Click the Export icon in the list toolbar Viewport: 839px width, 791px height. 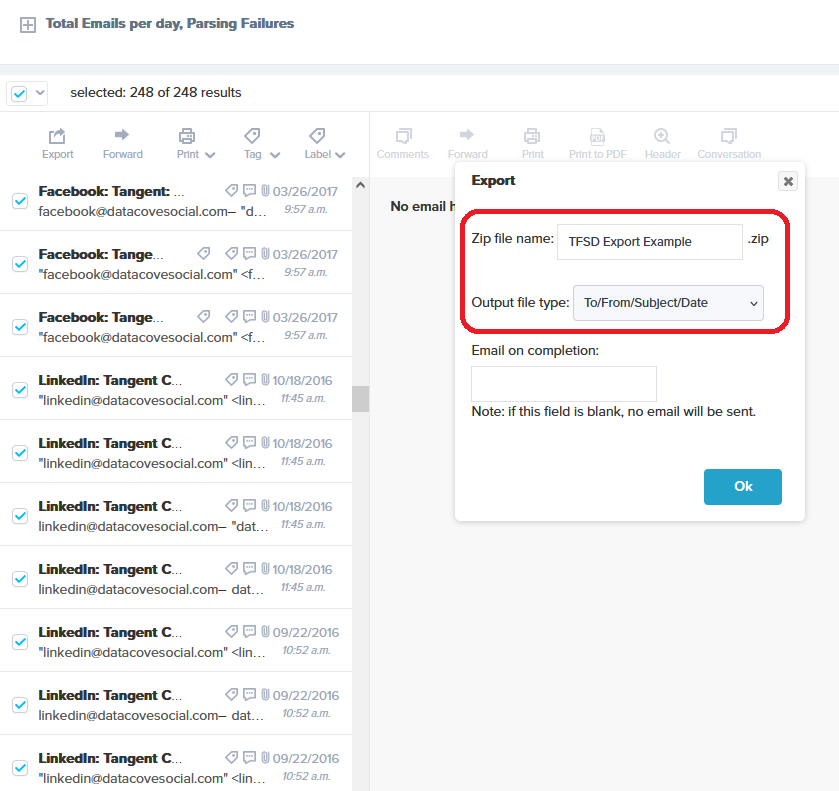pyautogui.click(x=58, y=137)
